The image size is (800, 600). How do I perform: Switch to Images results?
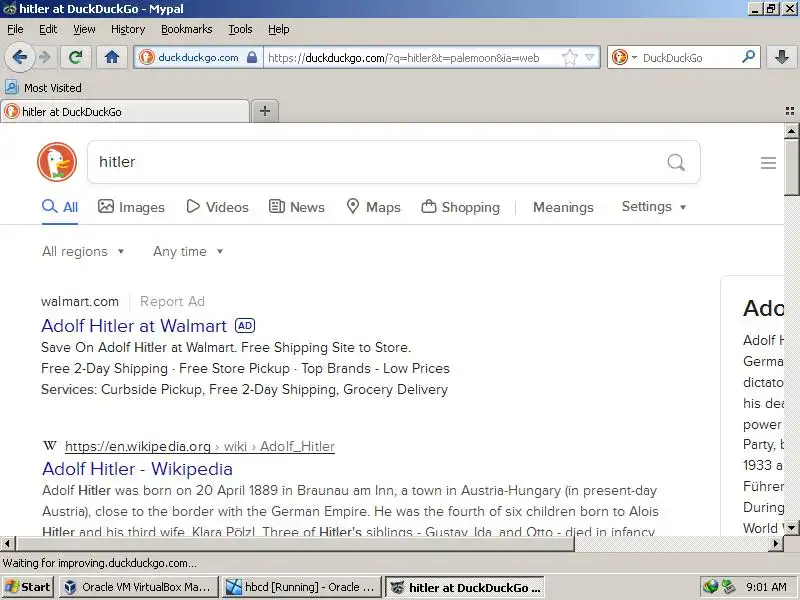pyautogui.click(x=131, y=207)
